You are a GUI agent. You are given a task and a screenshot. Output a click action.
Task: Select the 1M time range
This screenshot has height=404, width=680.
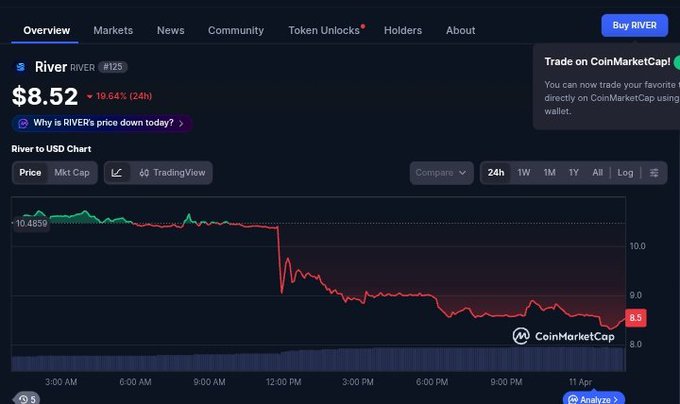tap(549, 173)
